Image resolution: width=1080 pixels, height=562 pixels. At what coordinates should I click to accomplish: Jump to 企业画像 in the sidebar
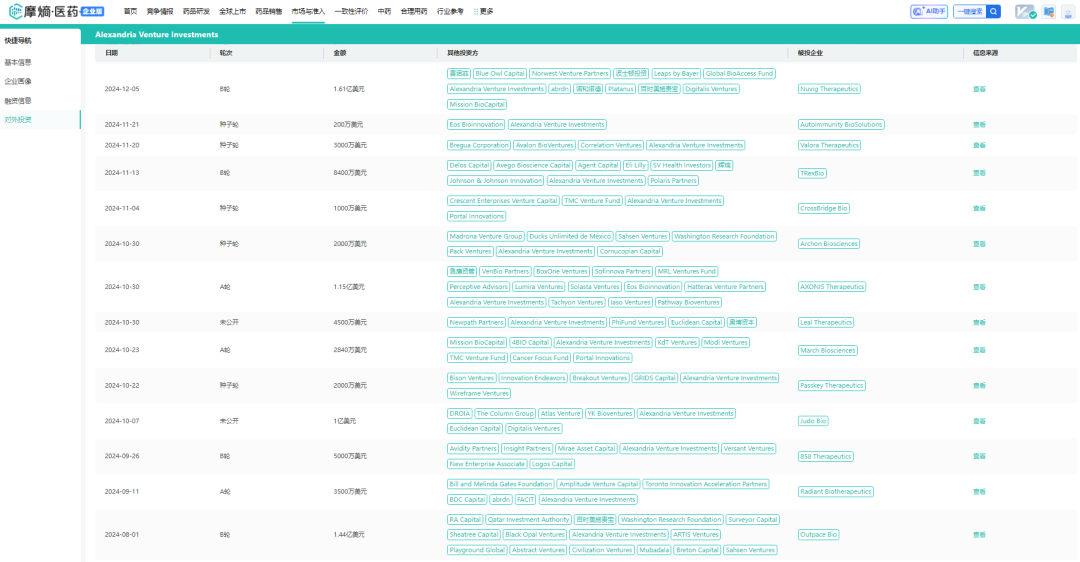click(x=18, y=81)
